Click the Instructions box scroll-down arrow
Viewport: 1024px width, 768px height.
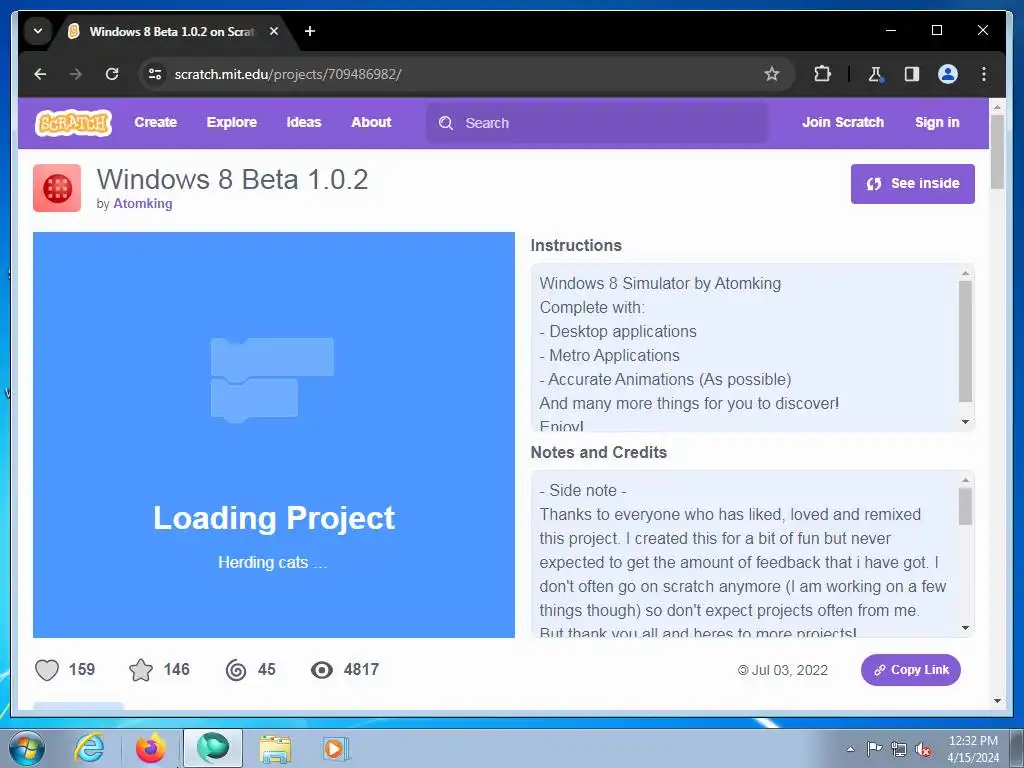(965, 422)
